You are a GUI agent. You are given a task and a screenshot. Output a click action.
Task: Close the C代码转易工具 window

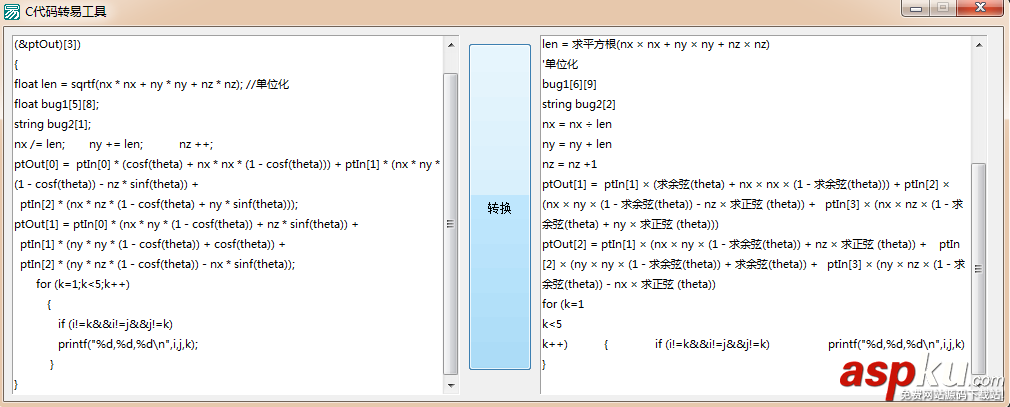(981, 8)
